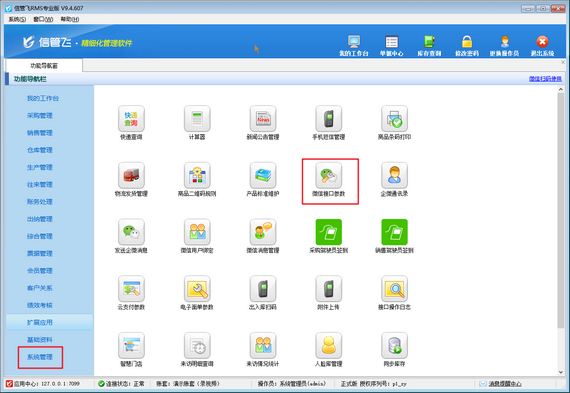Click 修改密码 lock toolbar icon
The width and height of the screenshot is (570, 393).
click(467, 46)
